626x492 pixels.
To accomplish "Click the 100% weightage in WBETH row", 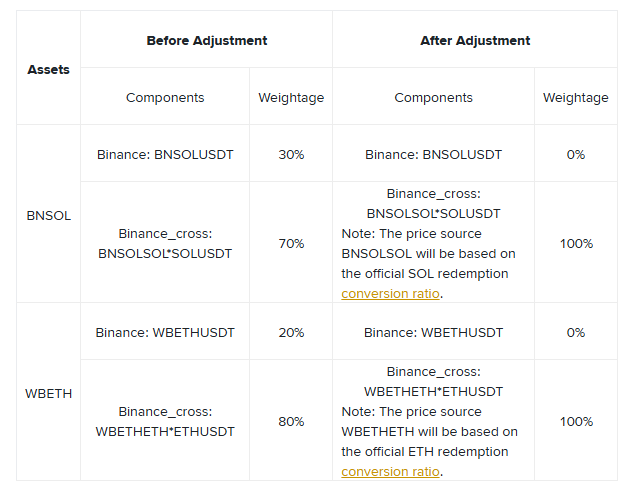I will [576, 421].
